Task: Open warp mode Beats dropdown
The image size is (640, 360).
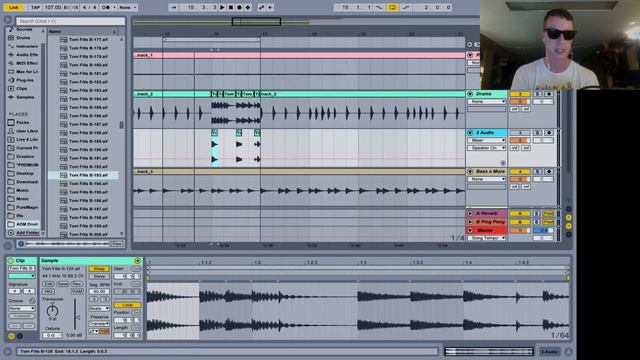Action: point(99,309)
